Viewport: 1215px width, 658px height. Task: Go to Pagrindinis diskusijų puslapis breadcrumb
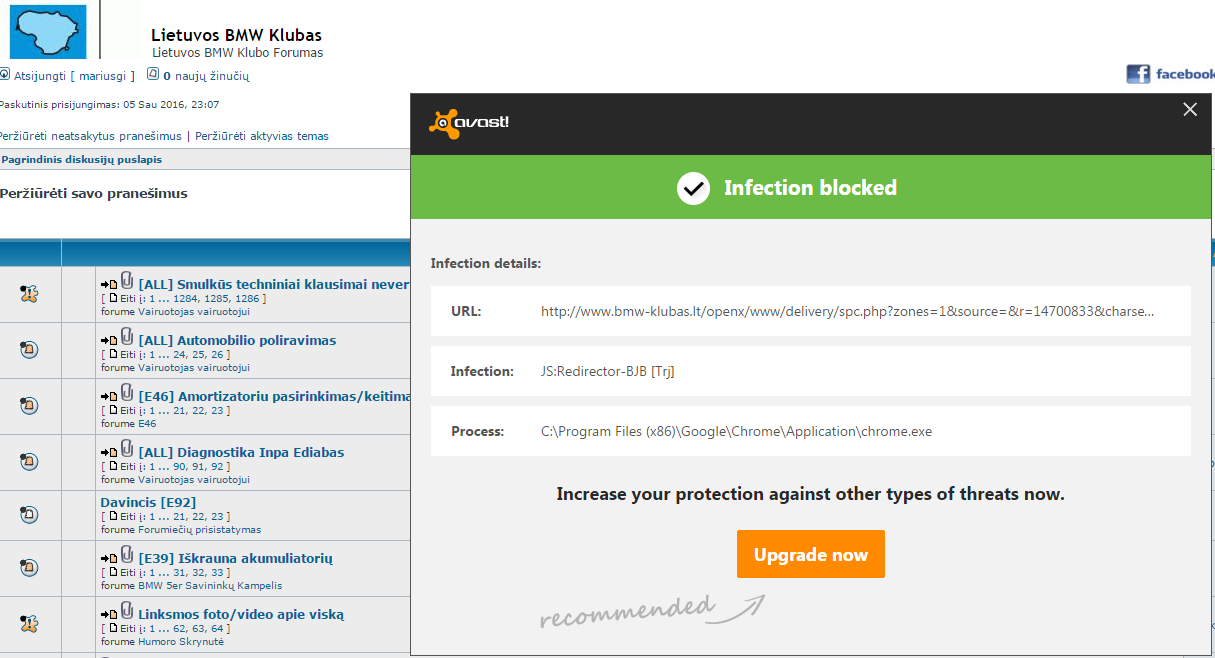[x=82, y=159]
